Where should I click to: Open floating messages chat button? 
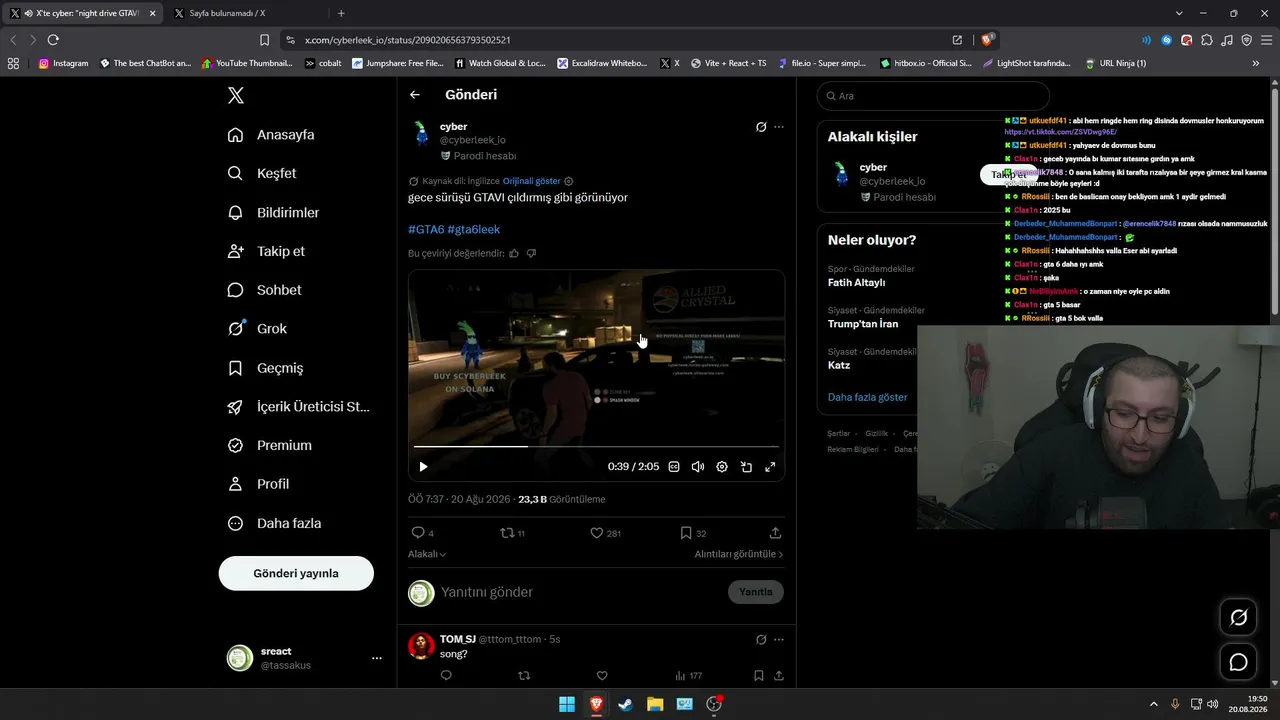pos(1238,662)
